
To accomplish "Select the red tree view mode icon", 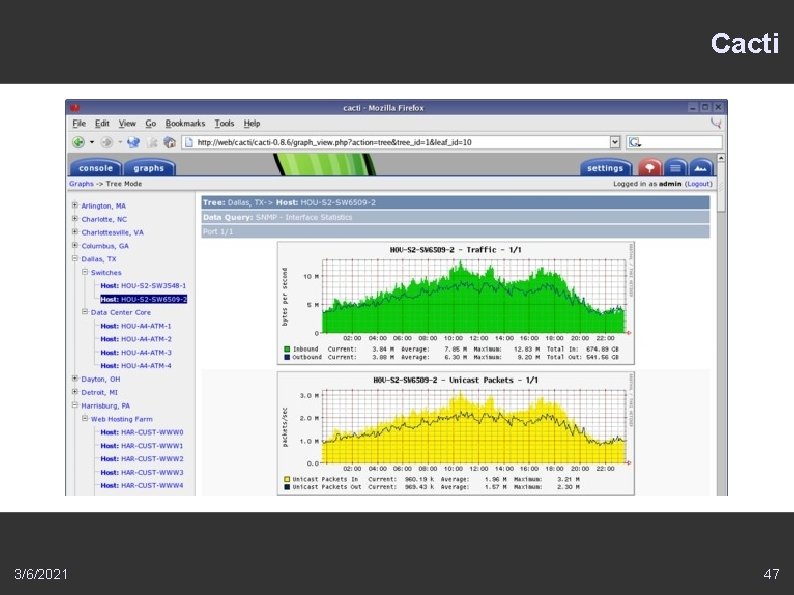I will [x=650, y=168].
